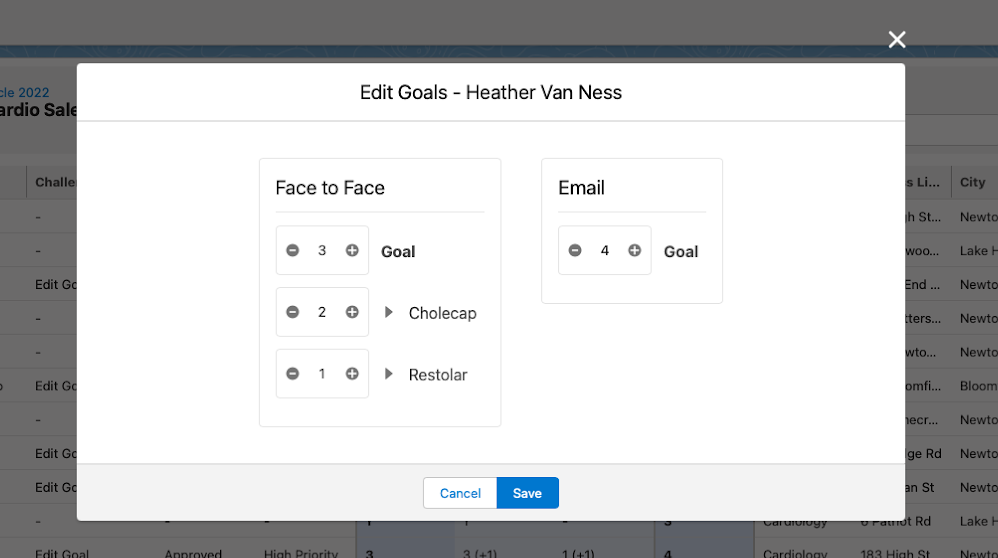Viewport: 998px width, 558px height.
Task: Click the Email goal number field
Action: click(x=605, y=250)
